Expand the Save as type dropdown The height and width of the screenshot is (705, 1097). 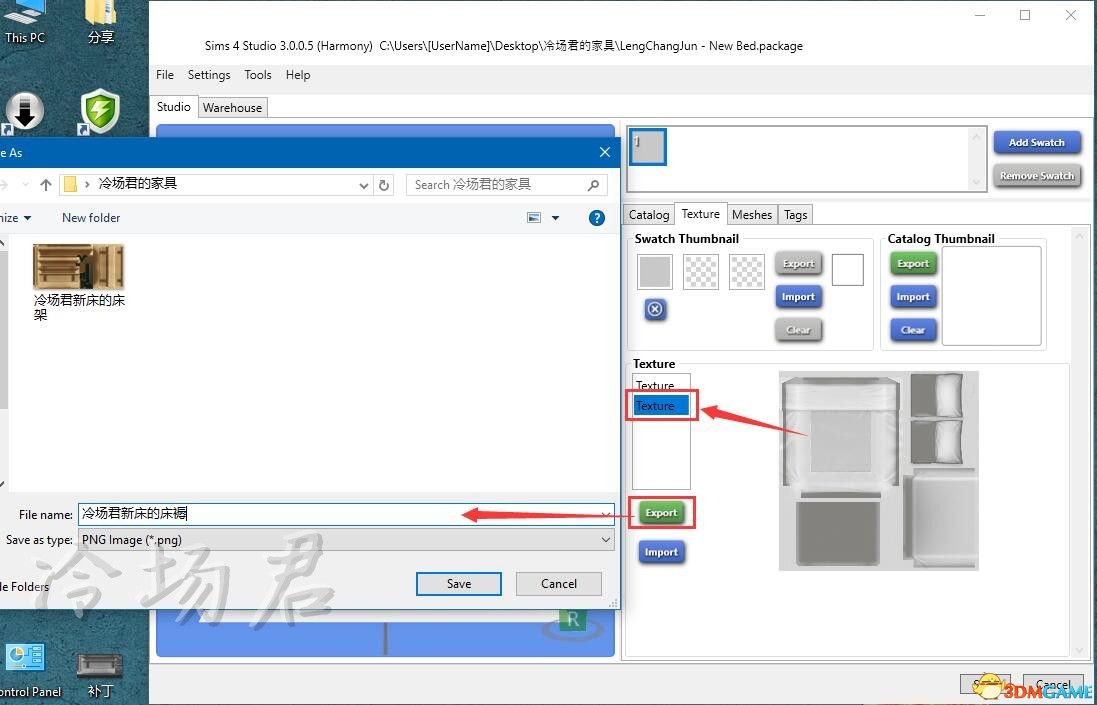tap(606, 540)
